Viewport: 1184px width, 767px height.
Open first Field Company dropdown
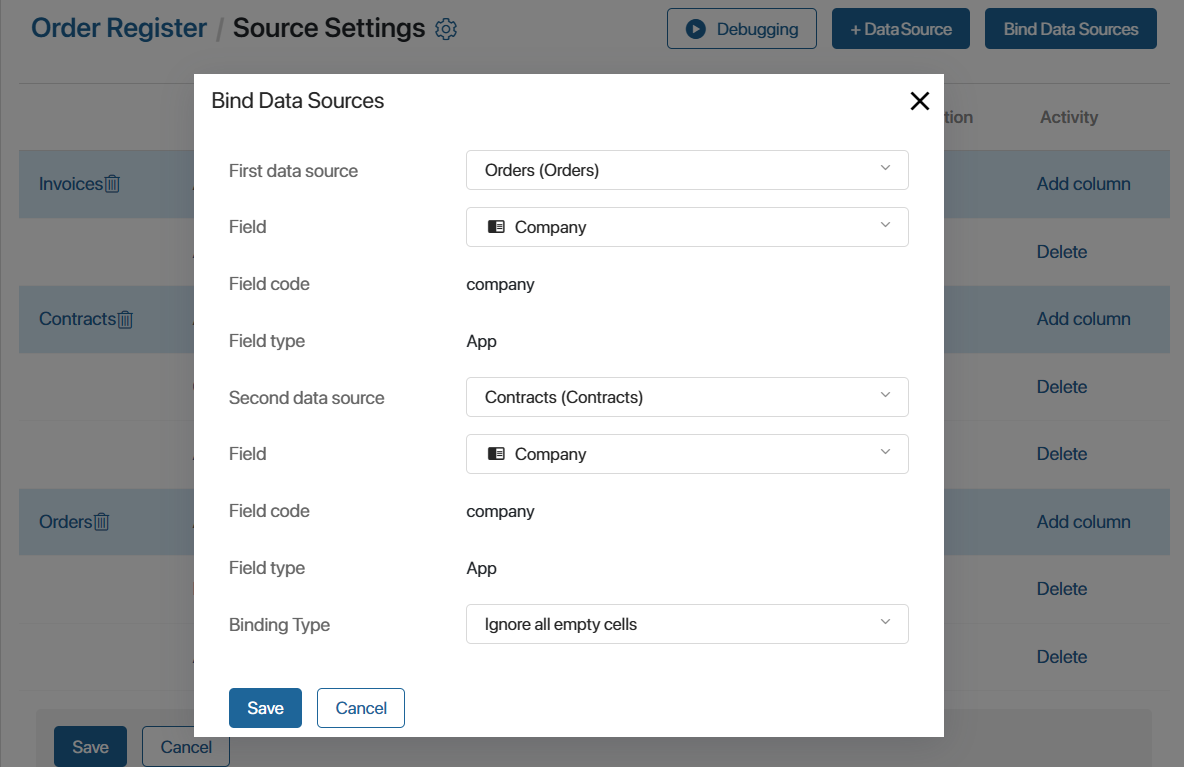click(687, 227)
